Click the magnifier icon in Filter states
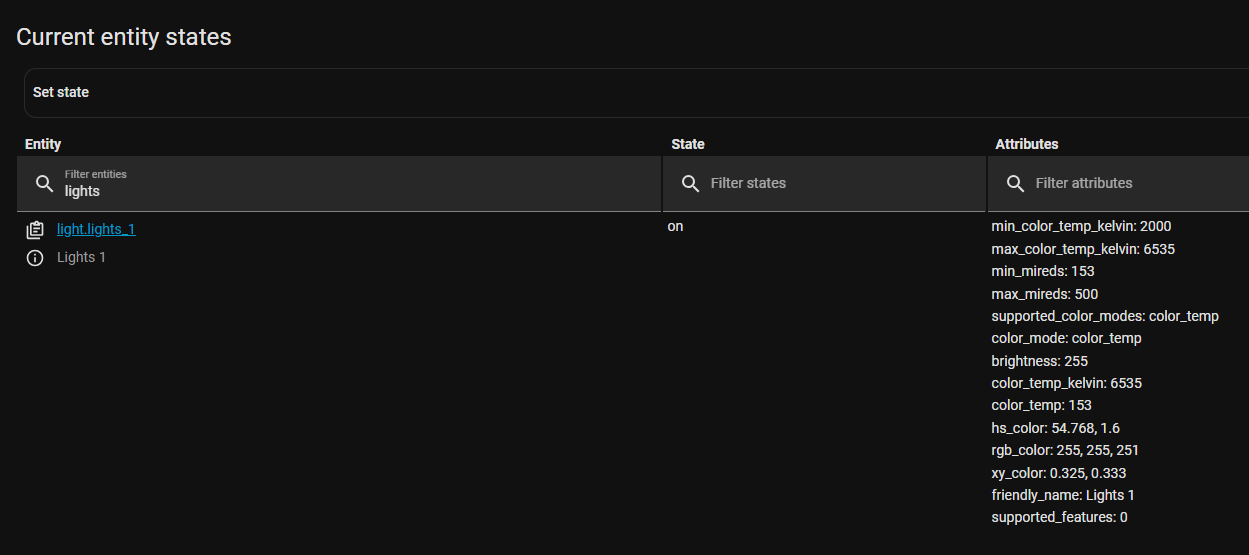1249x555 pixels. [690, 183]
